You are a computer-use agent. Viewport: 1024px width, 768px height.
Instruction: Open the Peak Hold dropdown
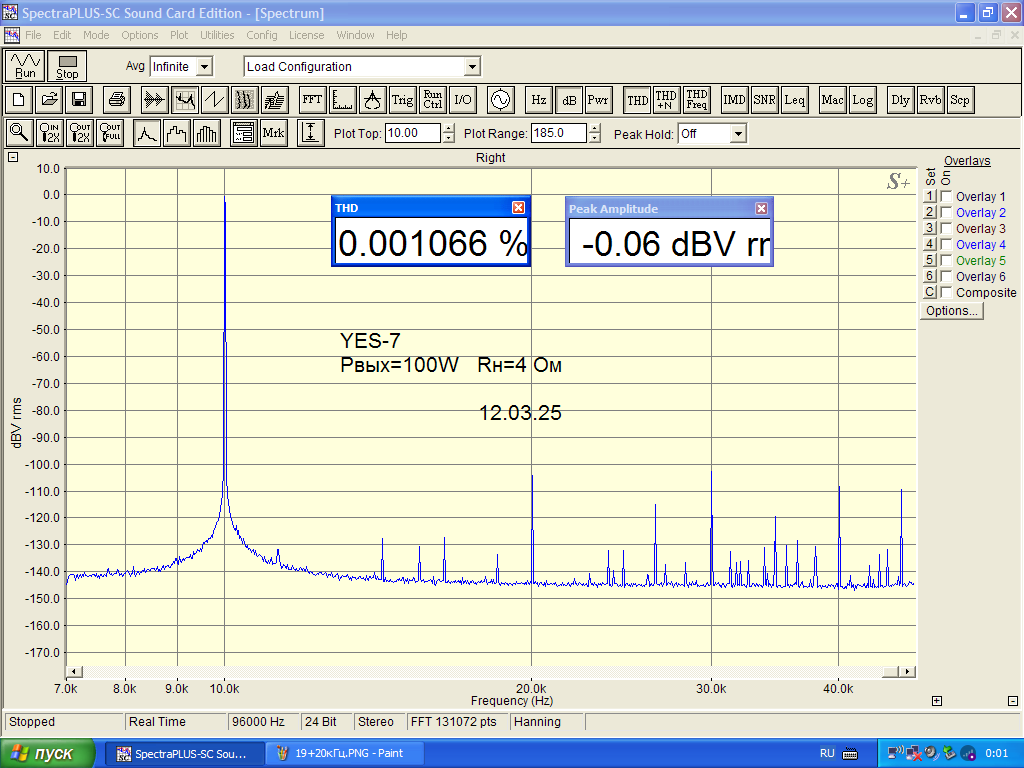coord(738,134)
